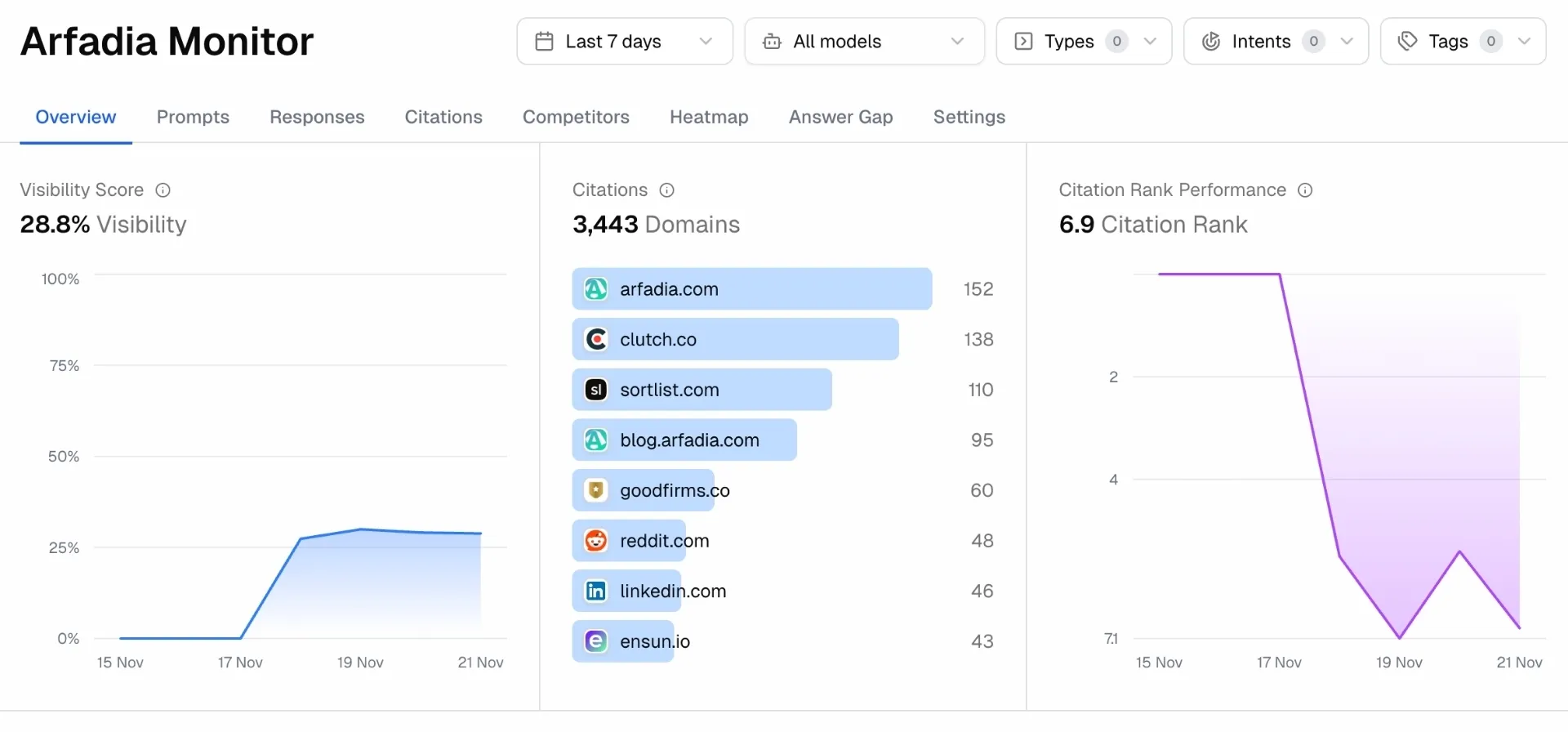This screenshot has height=732, width=1568.
Task: Expand the Intents filter chevron
Action: pyautogui.click(x=1347, y=41)
